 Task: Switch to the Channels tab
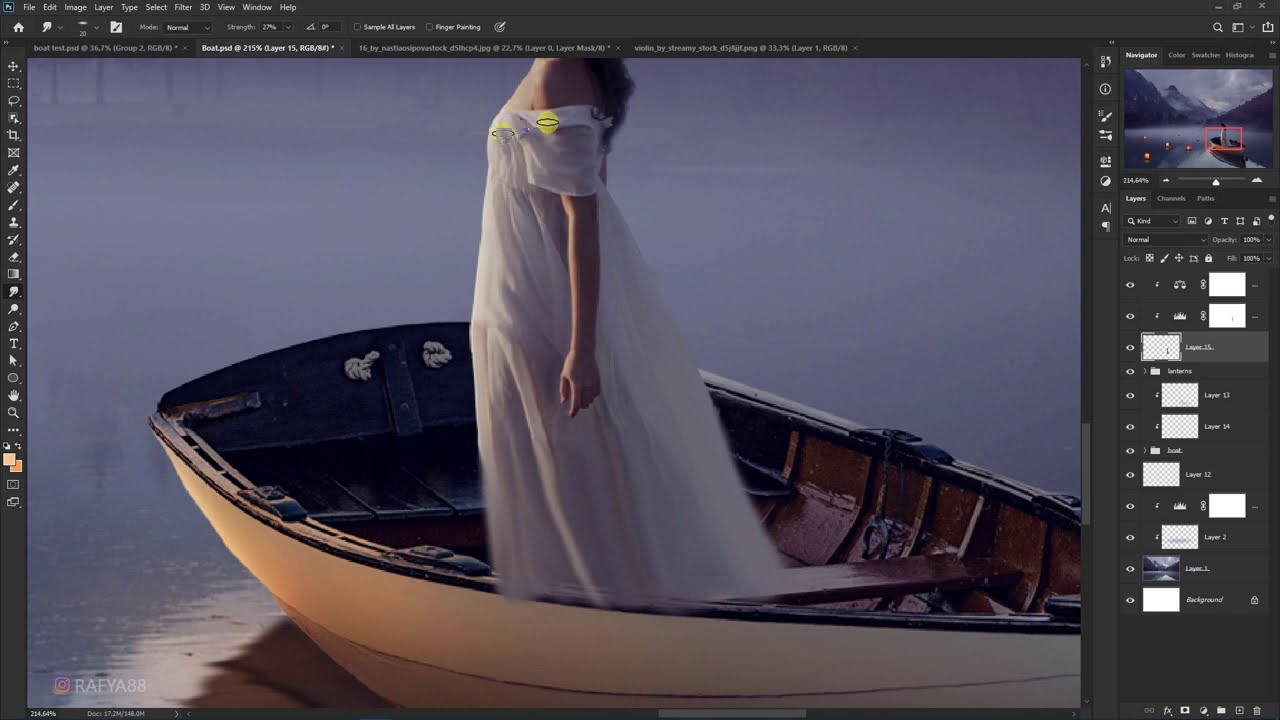(x=1171, y=198)
